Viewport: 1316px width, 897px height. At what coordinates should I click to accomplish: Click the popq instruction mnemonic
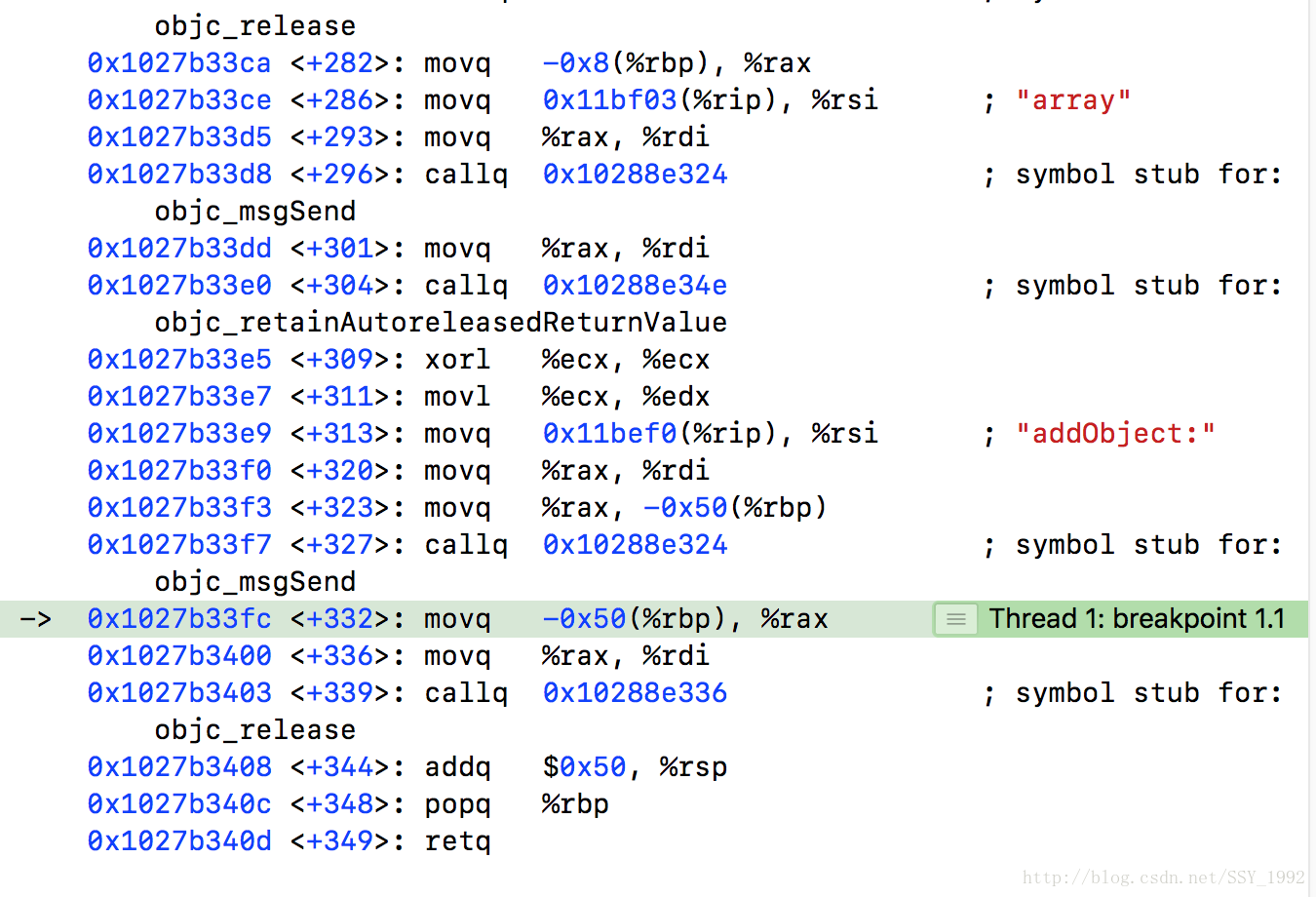(x=458, y=804)
